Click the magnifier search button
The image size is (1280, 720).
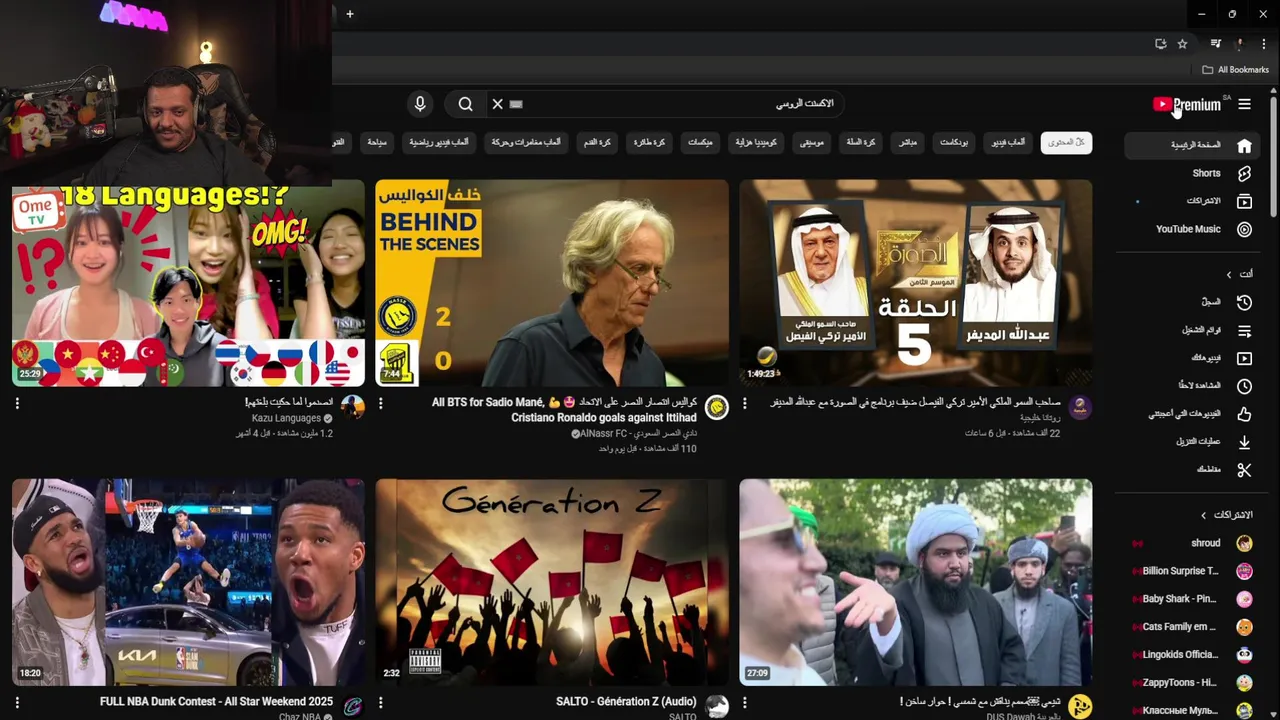466,104
